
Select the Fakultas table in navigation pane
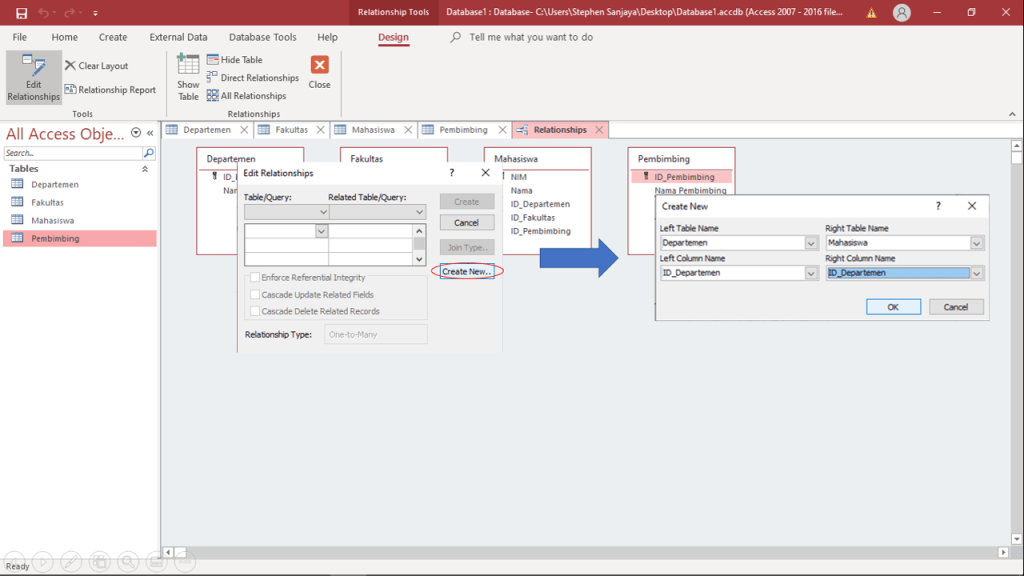[x=47, y=203]
